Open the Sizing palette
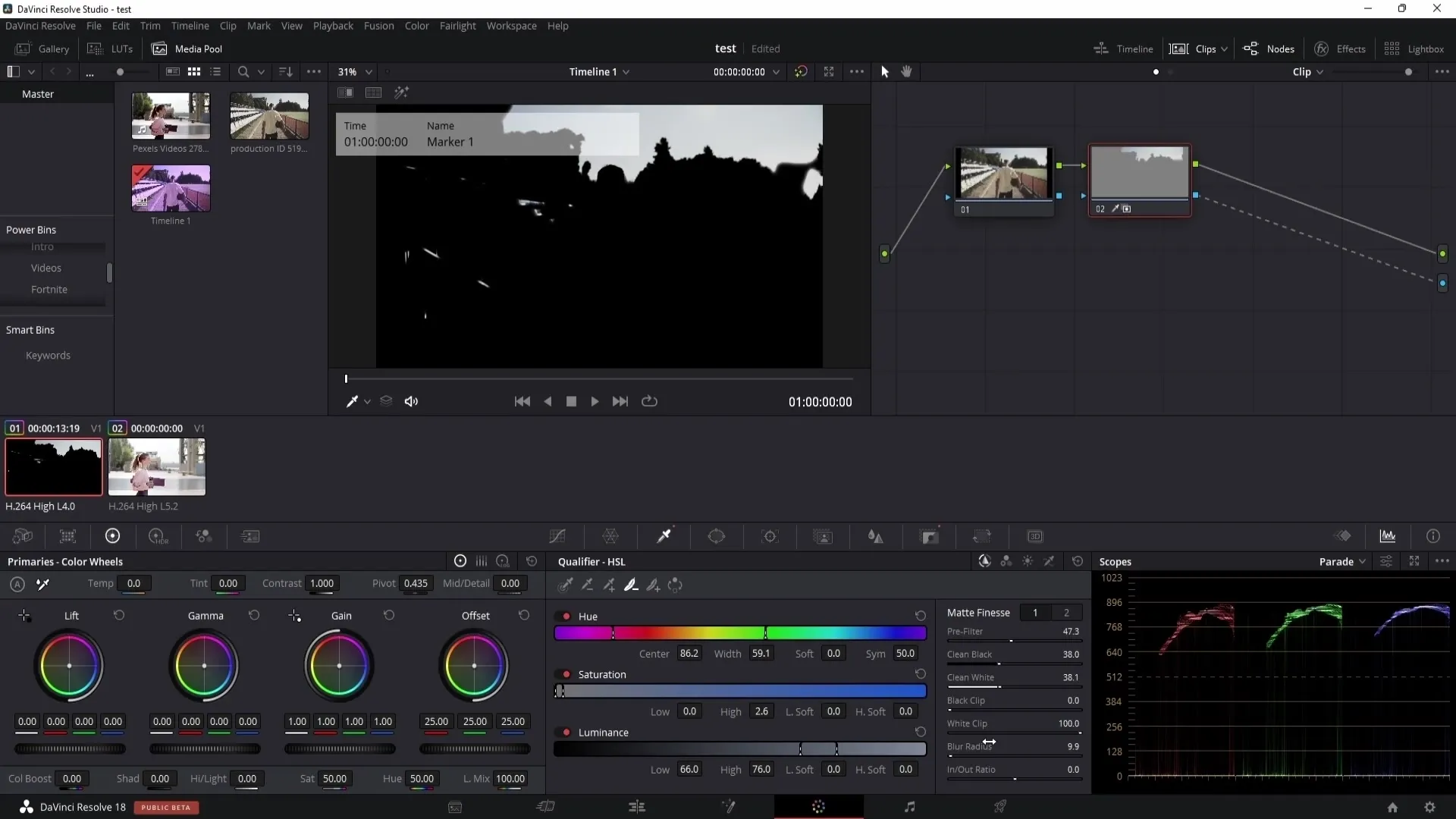This screenshot has width=1456, height=819. (x=982, y=536)
